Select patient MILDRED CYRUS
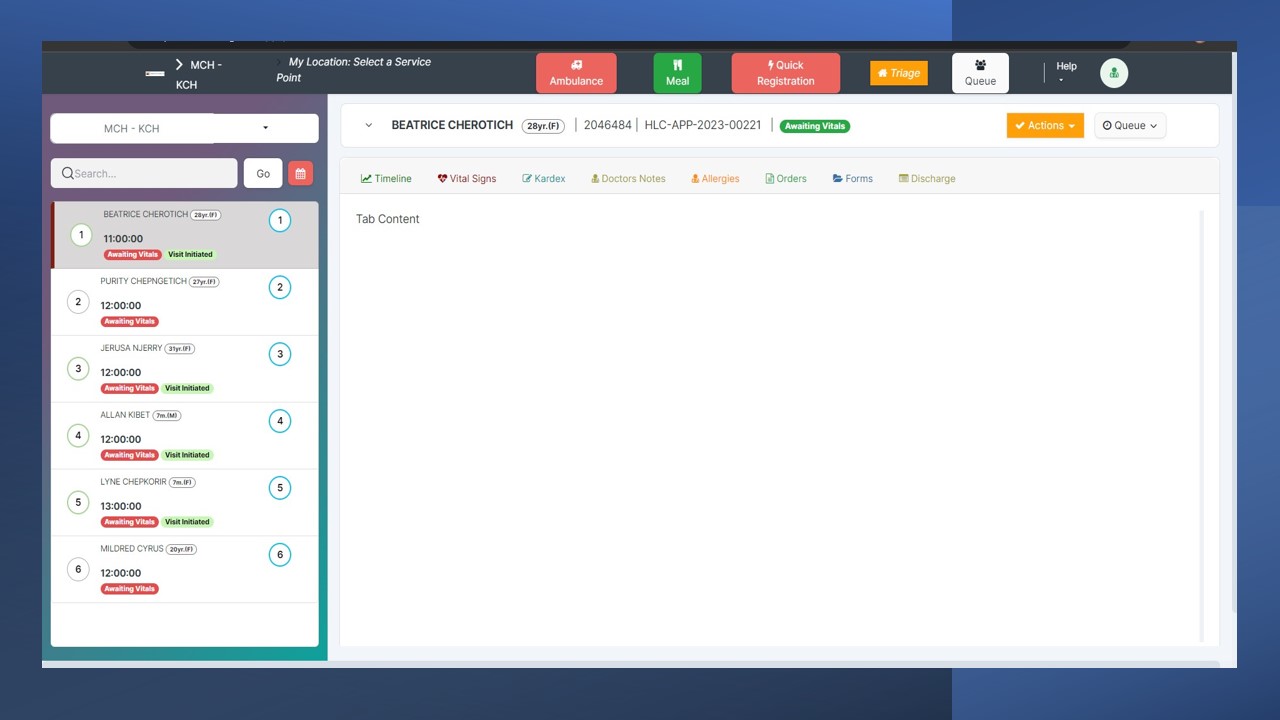Viewport: 1280px width, 720px height. [185, 570]
